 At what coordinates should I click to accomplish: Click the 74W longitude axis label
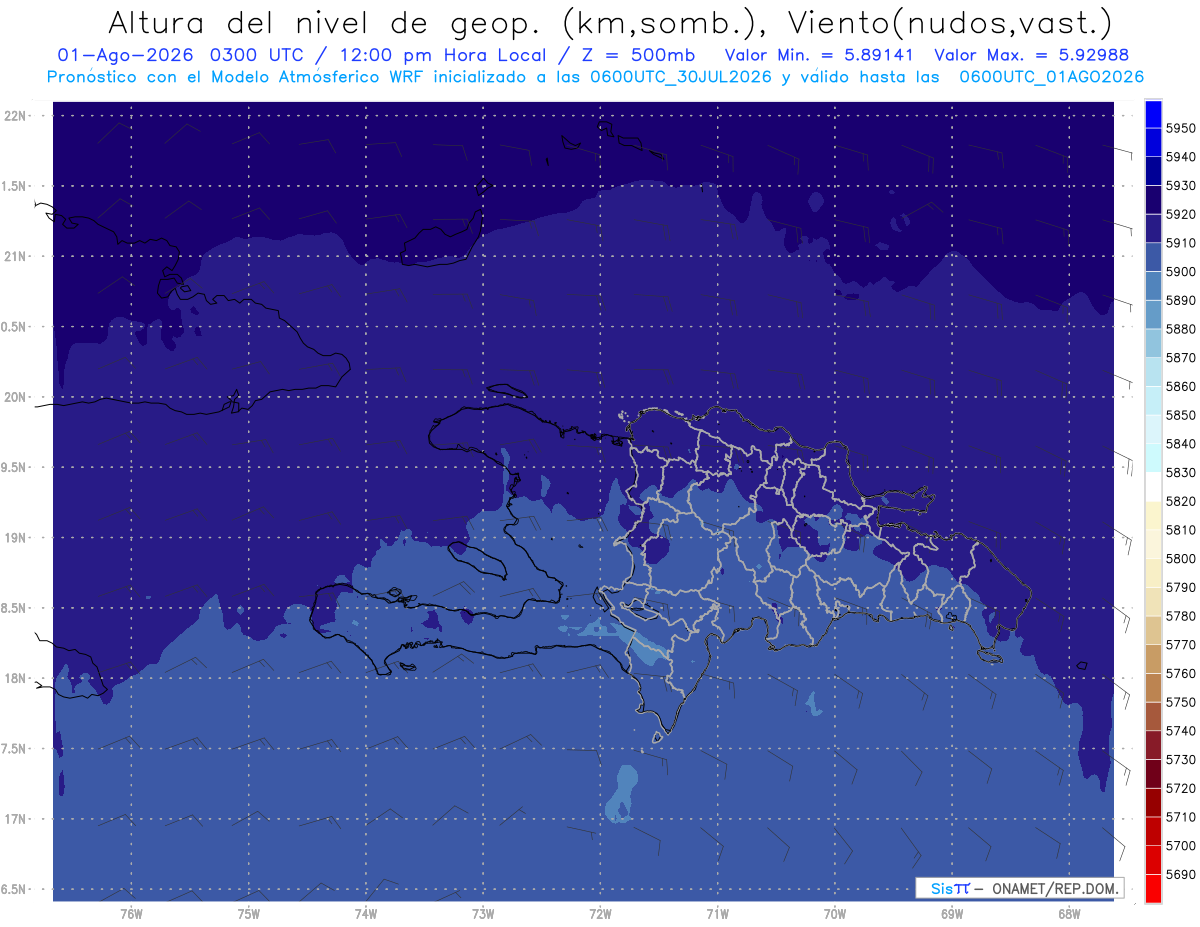pyautogui.click(x=366, y=913)
